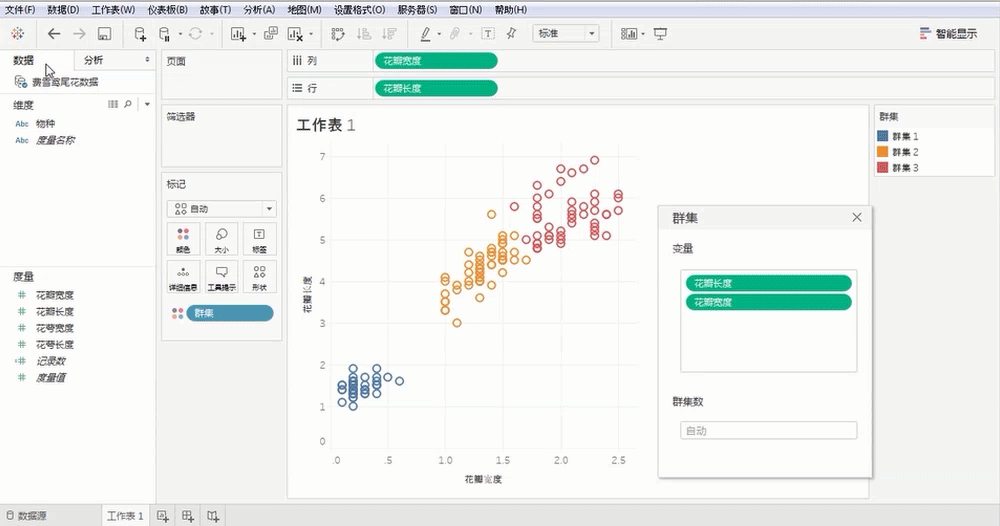Image resolution: width=1000 pixels, height=526 pixels.
Task: Click the search icon in the dimensions pane
Action: 128,104
